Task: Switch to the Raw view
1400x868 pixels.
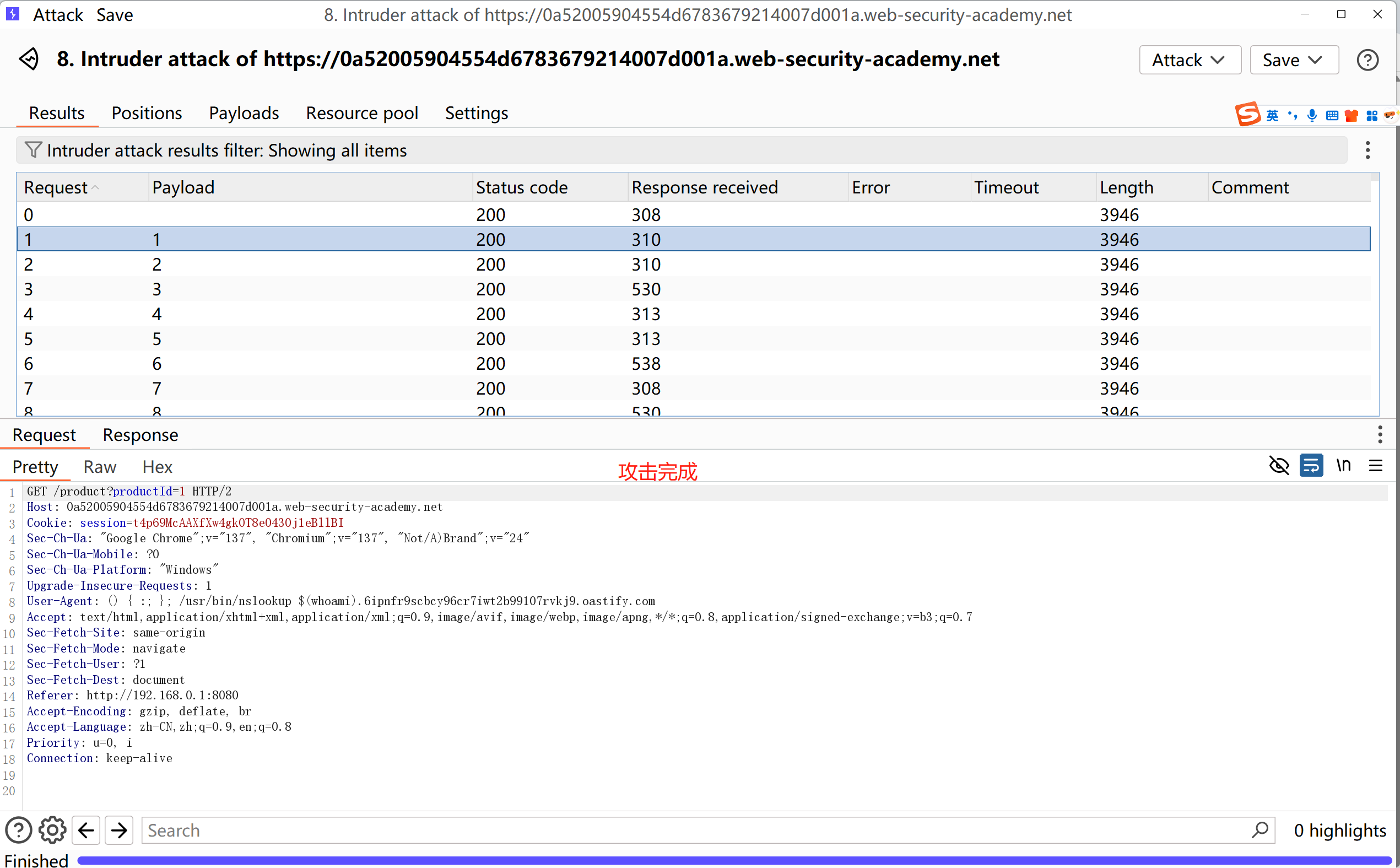Action: coord(100,467)
